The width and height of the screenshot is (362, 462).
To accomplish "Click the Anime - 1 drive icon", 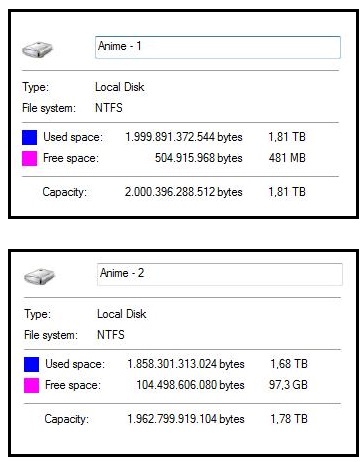I will click(37, 50).
